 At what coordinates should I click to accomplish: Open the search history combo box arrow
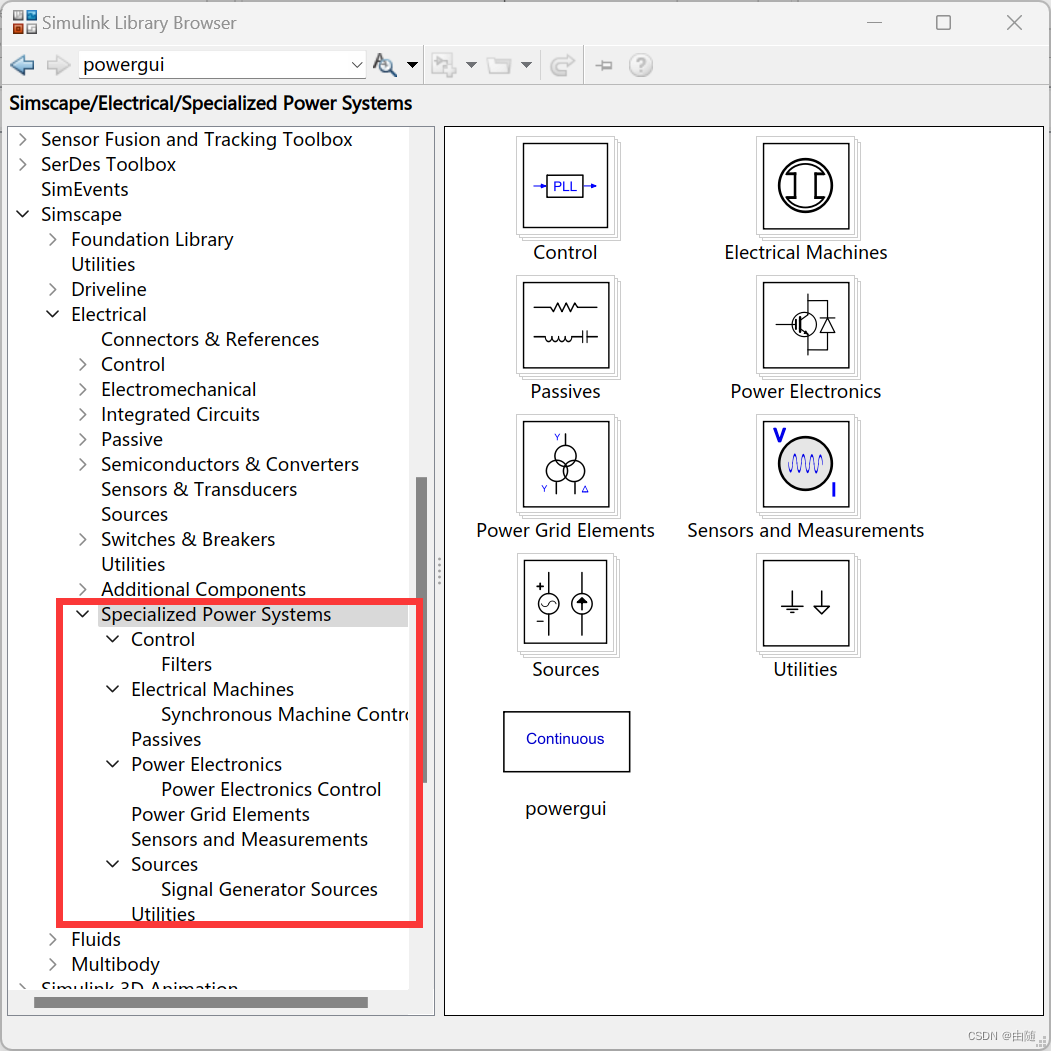357,65
